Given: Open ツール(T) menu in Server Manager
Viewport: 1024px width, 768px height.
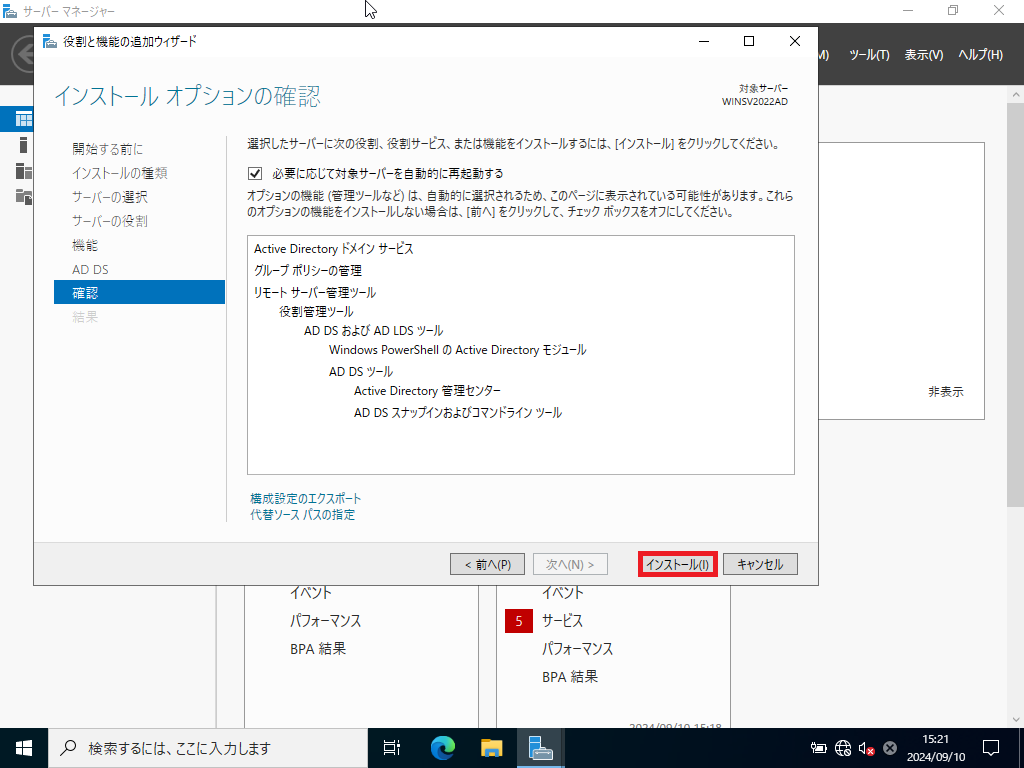Looking at the screenshot, I should [869, 55].
